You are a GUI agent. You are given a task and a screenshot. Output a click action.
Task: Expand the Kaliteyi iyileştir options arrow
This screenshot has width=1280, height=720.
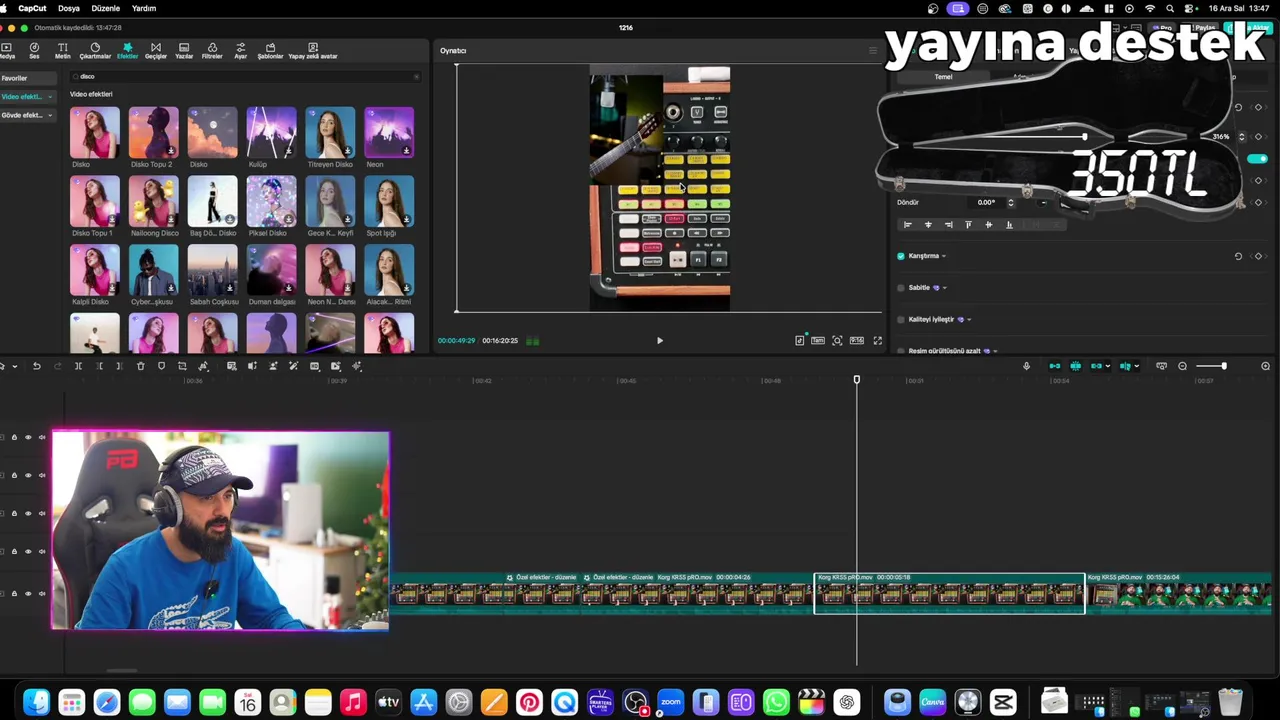coord(969,320)
